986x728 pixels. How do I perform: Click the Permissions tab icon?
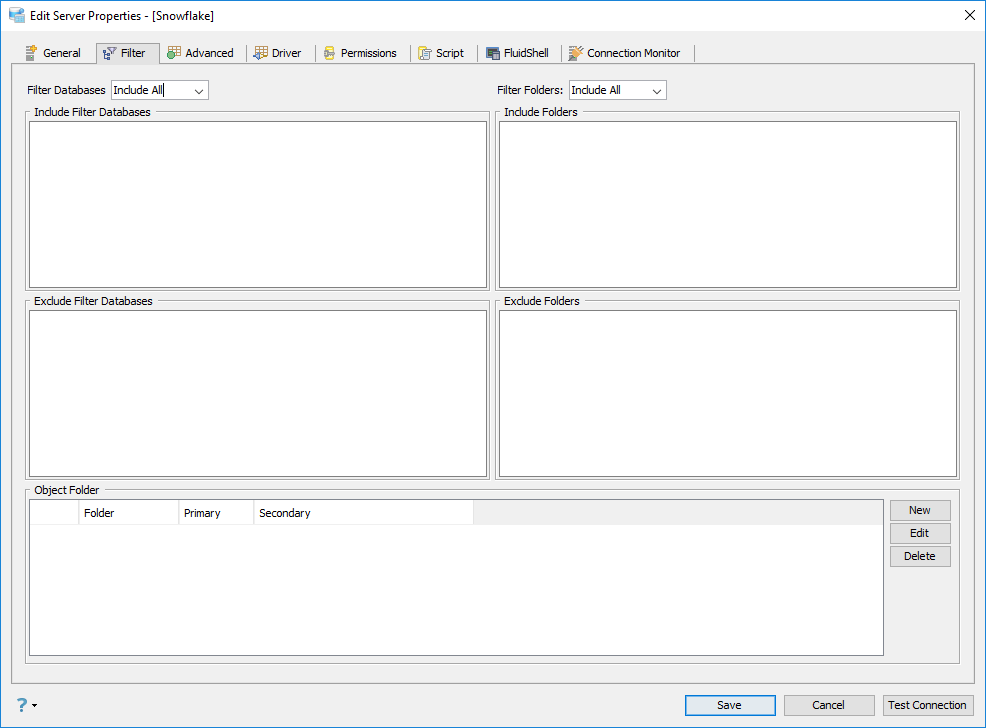[330, 53]
